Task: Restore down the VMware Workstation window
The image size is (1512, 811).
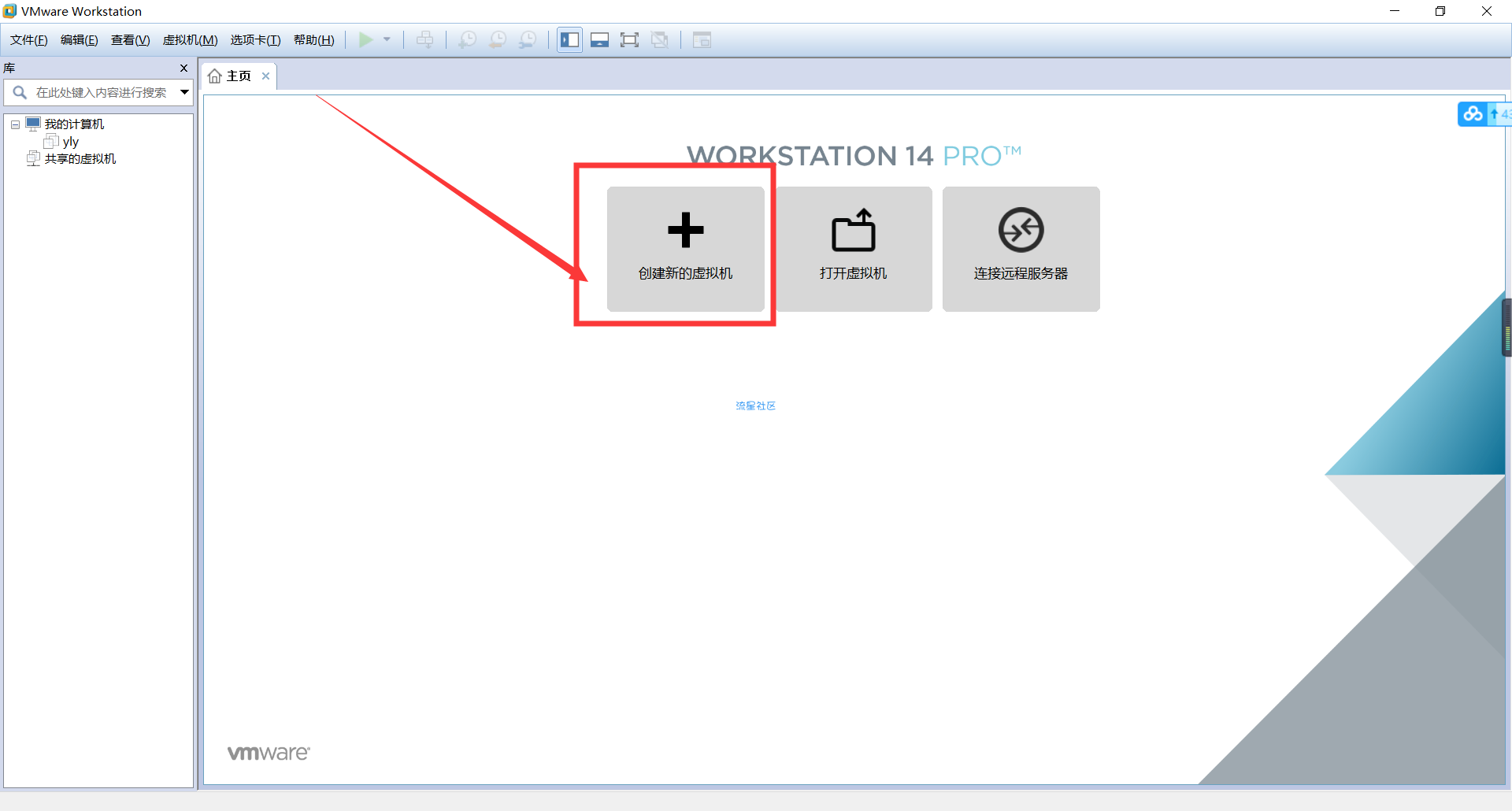Action: (x=1440, y=11)
